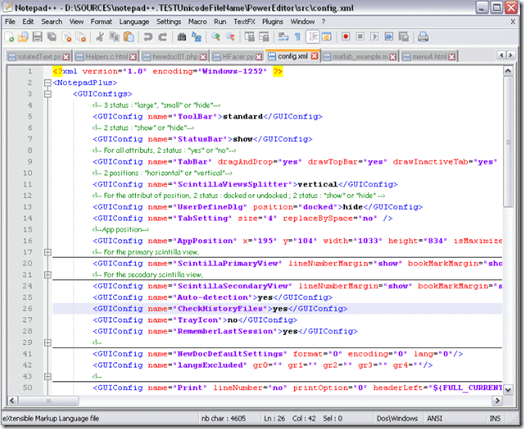This screenshot has width=524, height=429.
Task: Click the vertical scrollbar up arrow
Action: point(508,71)
